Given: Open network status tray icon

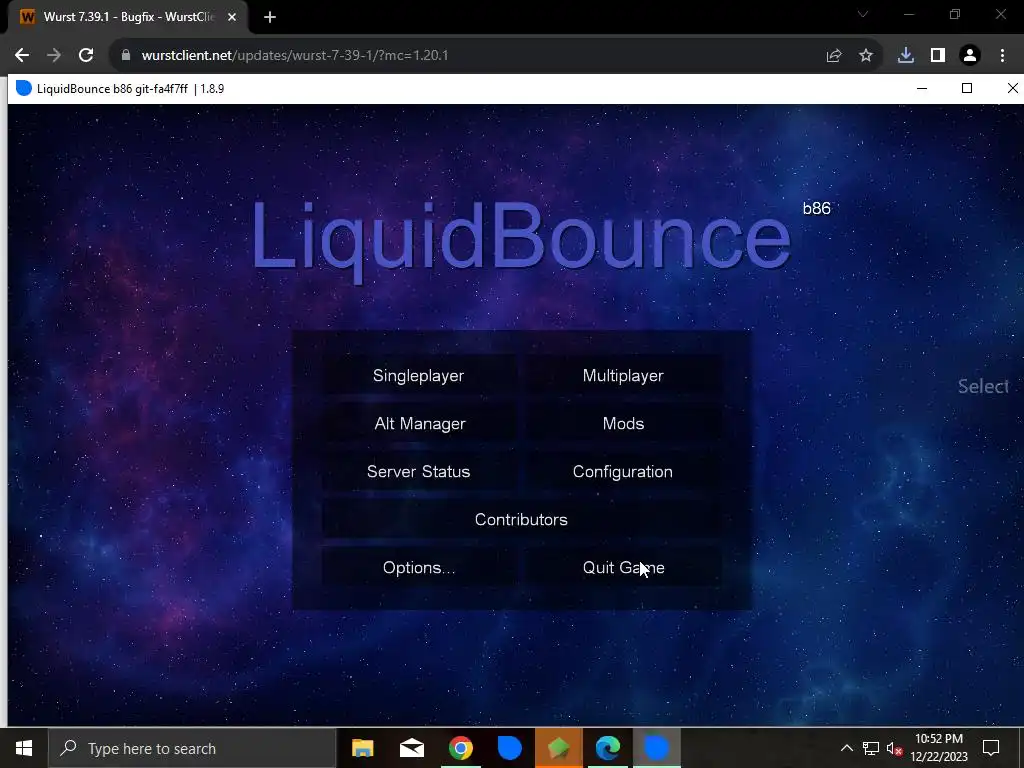Looking at the screenshot, I should pyautogui.click(x=871, y=748).
